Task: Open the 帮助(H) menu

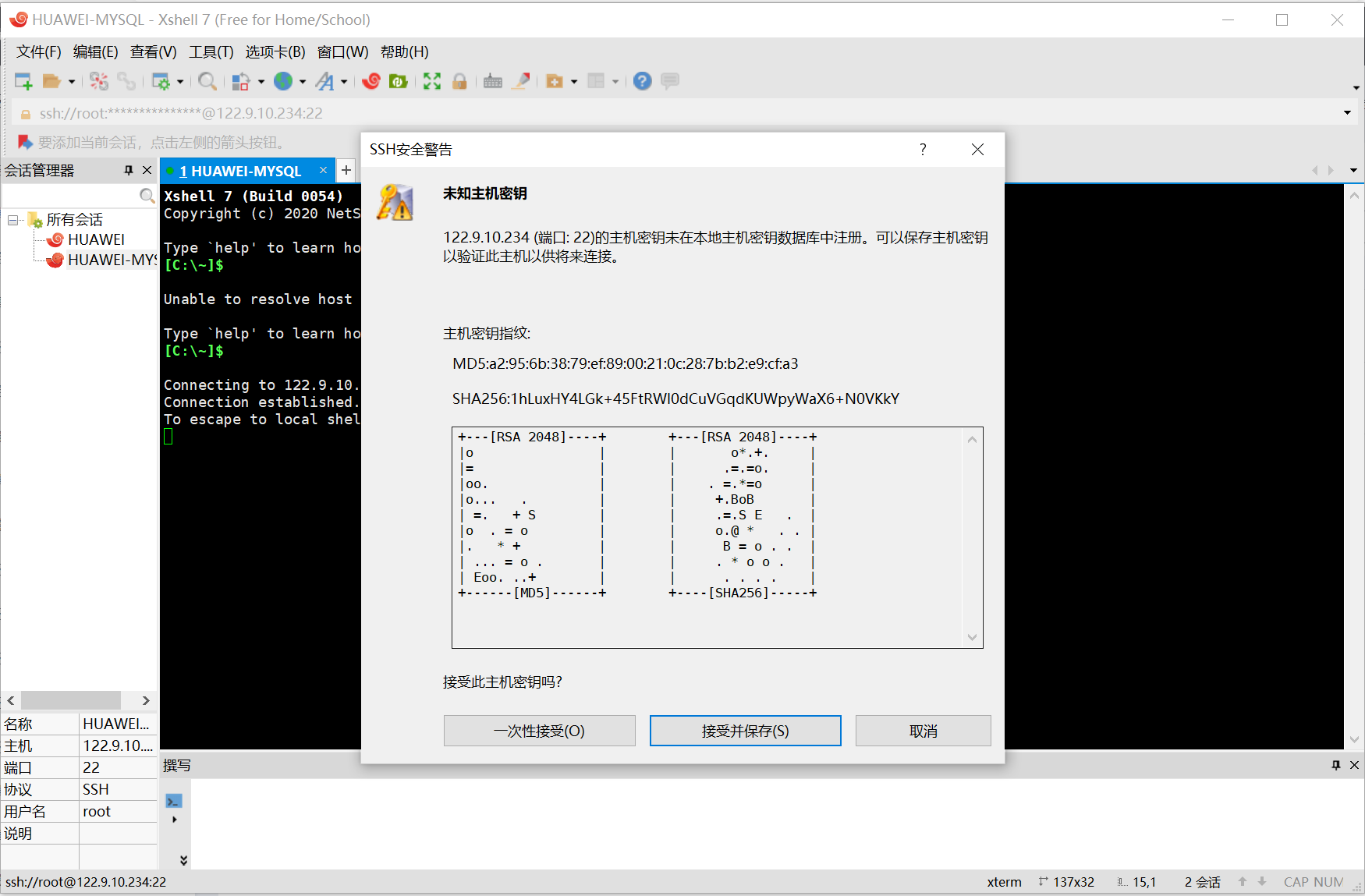Action: pyautogui.click(x=405, y=52)
